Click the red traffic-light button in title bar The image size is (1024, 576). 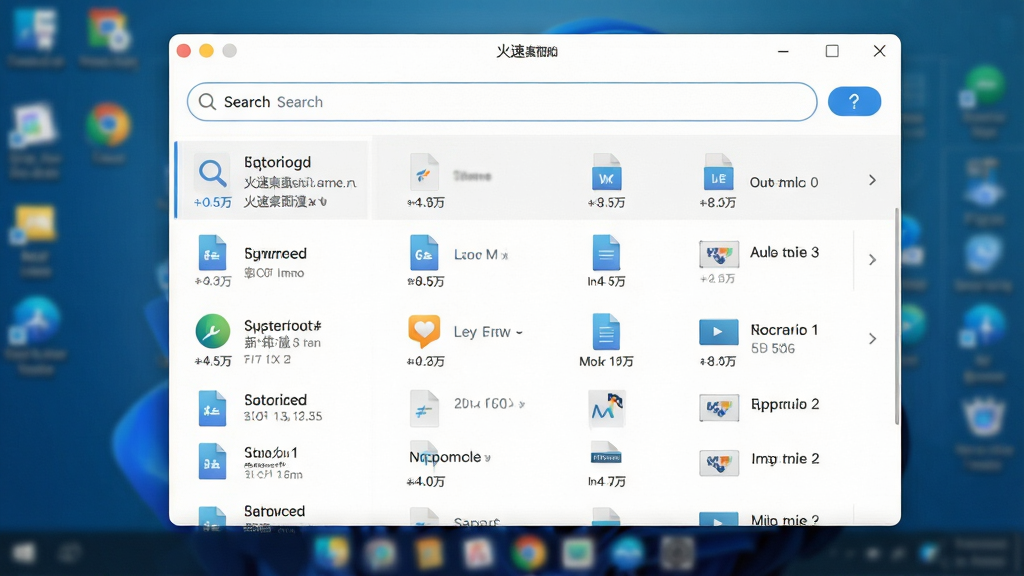(184, 51)
